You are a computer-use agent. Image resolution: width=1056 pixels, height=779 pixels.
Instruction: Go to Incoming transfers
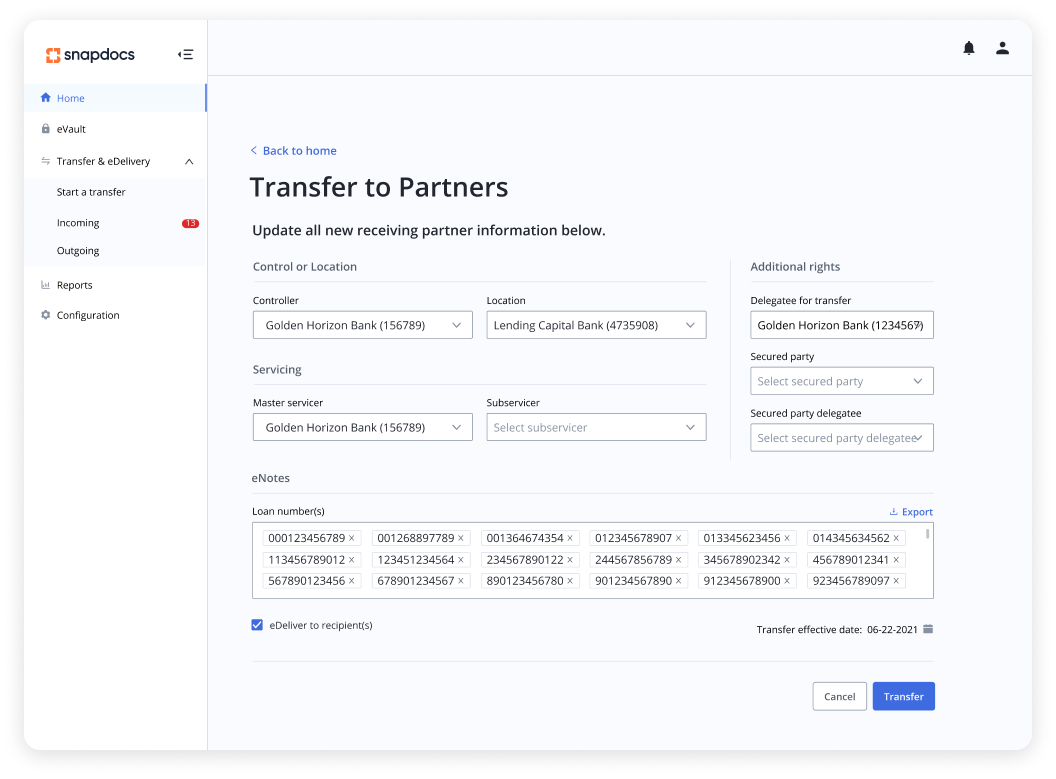click(78, 222)
